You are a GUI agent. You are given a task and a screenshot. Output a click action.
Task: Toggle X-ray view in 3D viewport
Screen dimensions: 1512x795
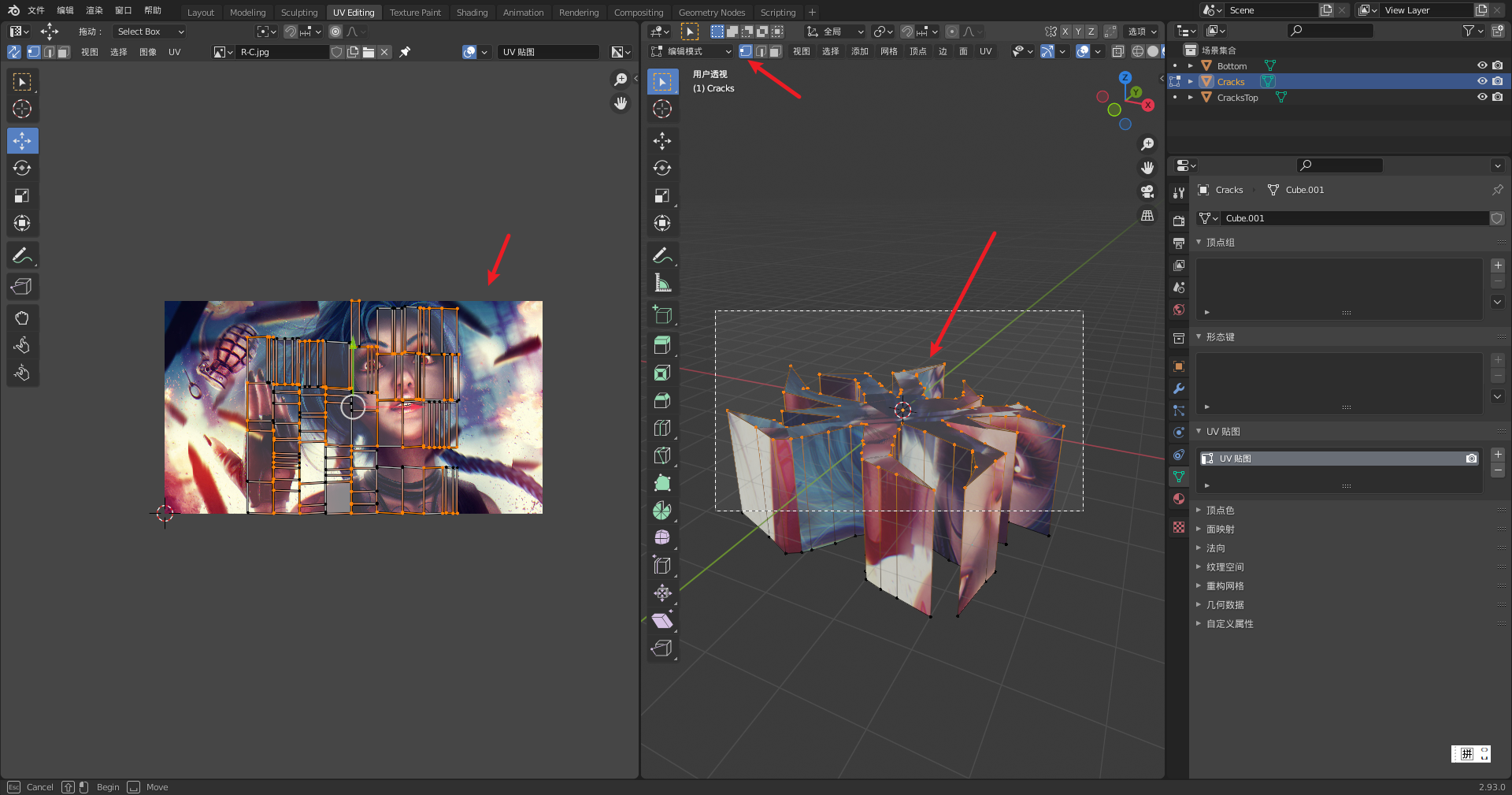1117,51
